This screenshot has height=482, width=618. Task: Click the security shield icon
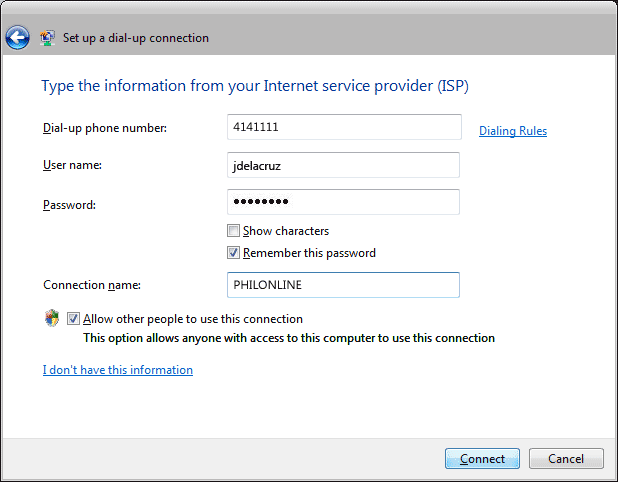[52, 318]
